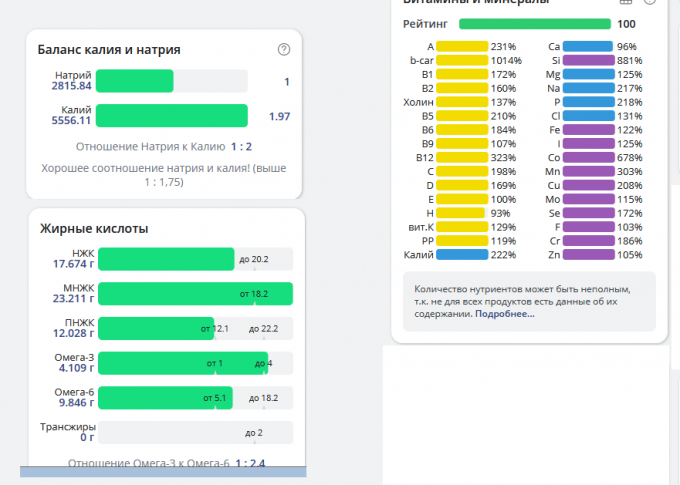Click the b-car percentage 1014%
Image resolution: width=680 pixels, height=485 pixels.
(x=506, y=61)
